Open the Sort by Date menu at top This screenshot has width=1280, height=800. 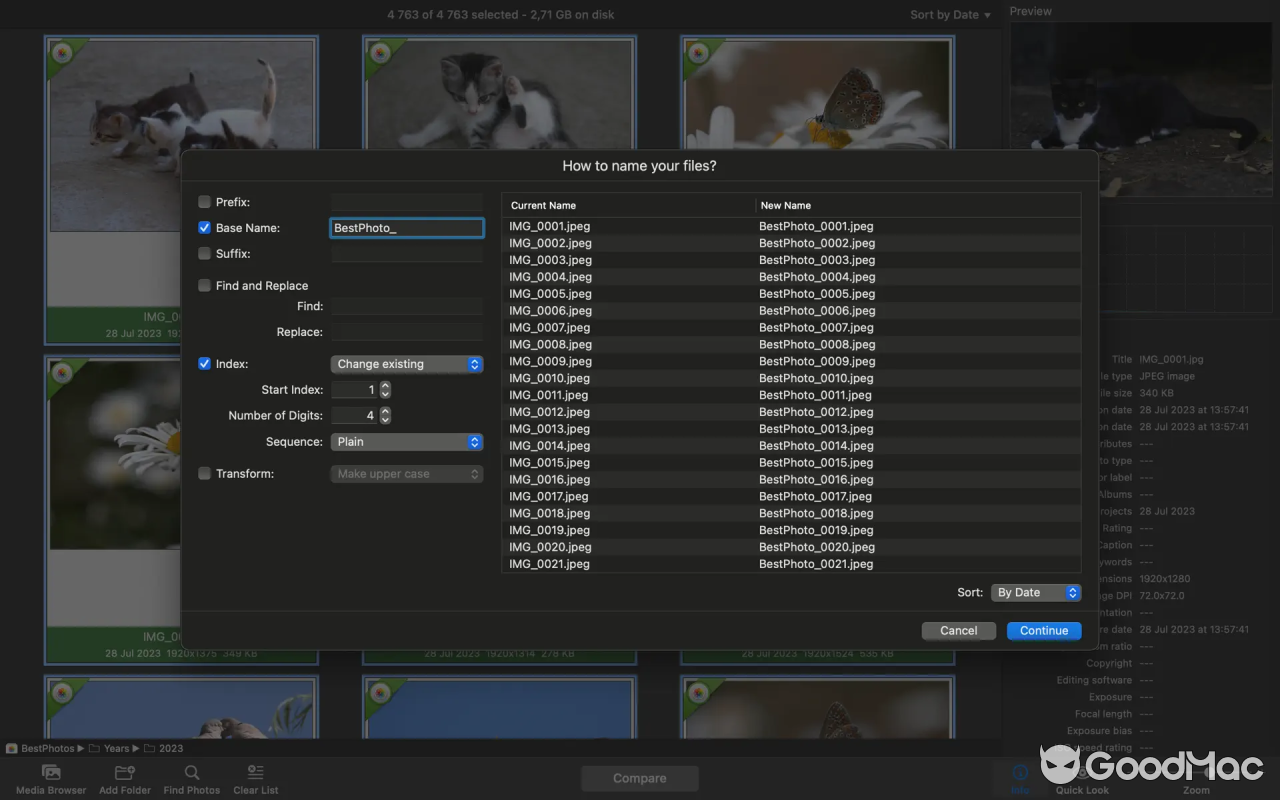(x=948, y=14)
